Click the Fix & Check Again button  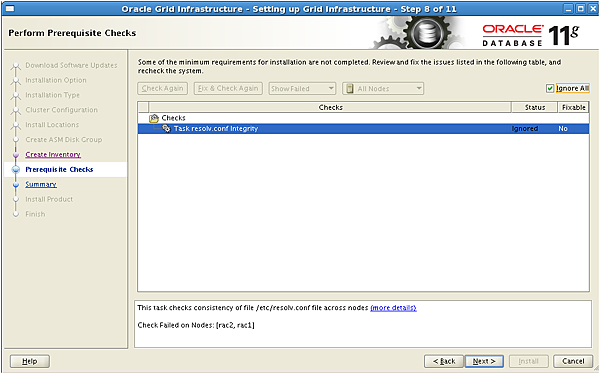point(228,89)
